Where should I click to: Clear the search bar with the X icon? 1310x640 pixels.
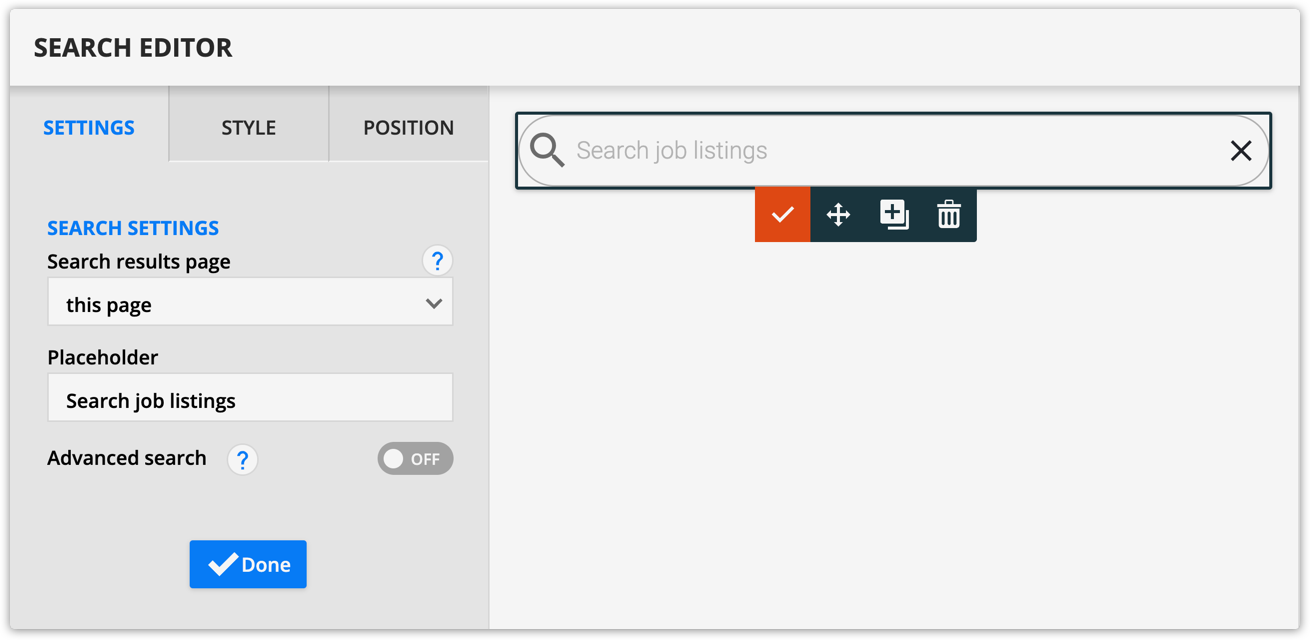tap(1241, 150)
